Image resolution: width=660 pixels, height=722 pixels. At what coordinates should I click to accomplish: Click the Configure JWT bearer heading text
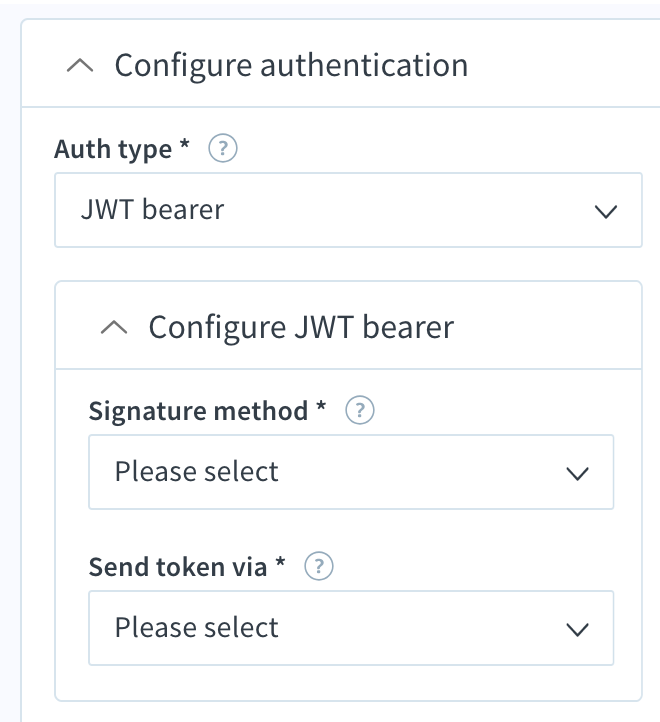coord(301,328)
